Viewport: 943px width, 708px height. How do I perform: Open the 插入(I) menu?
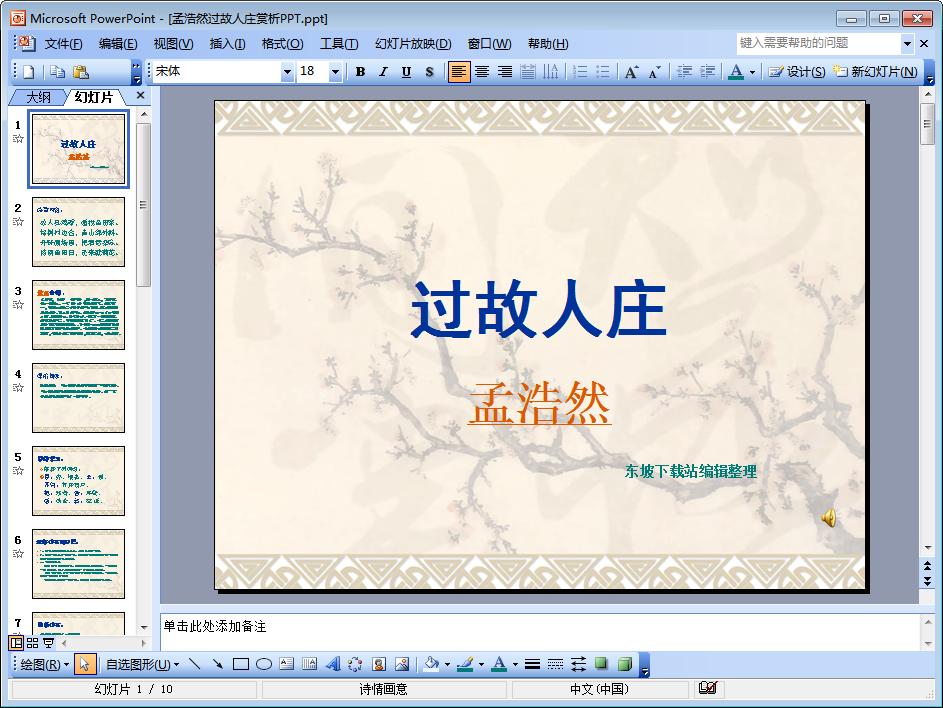[227, 44]
